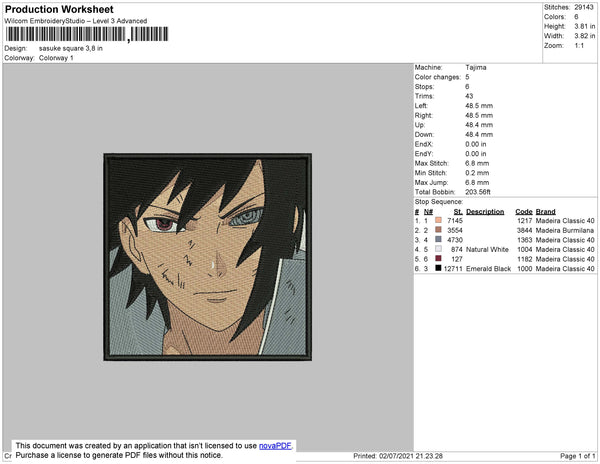The height and width of the screenshot is (464, 600).
Task: Select the Min Stitch value '0.2 mm'
Action: [477, 173]
